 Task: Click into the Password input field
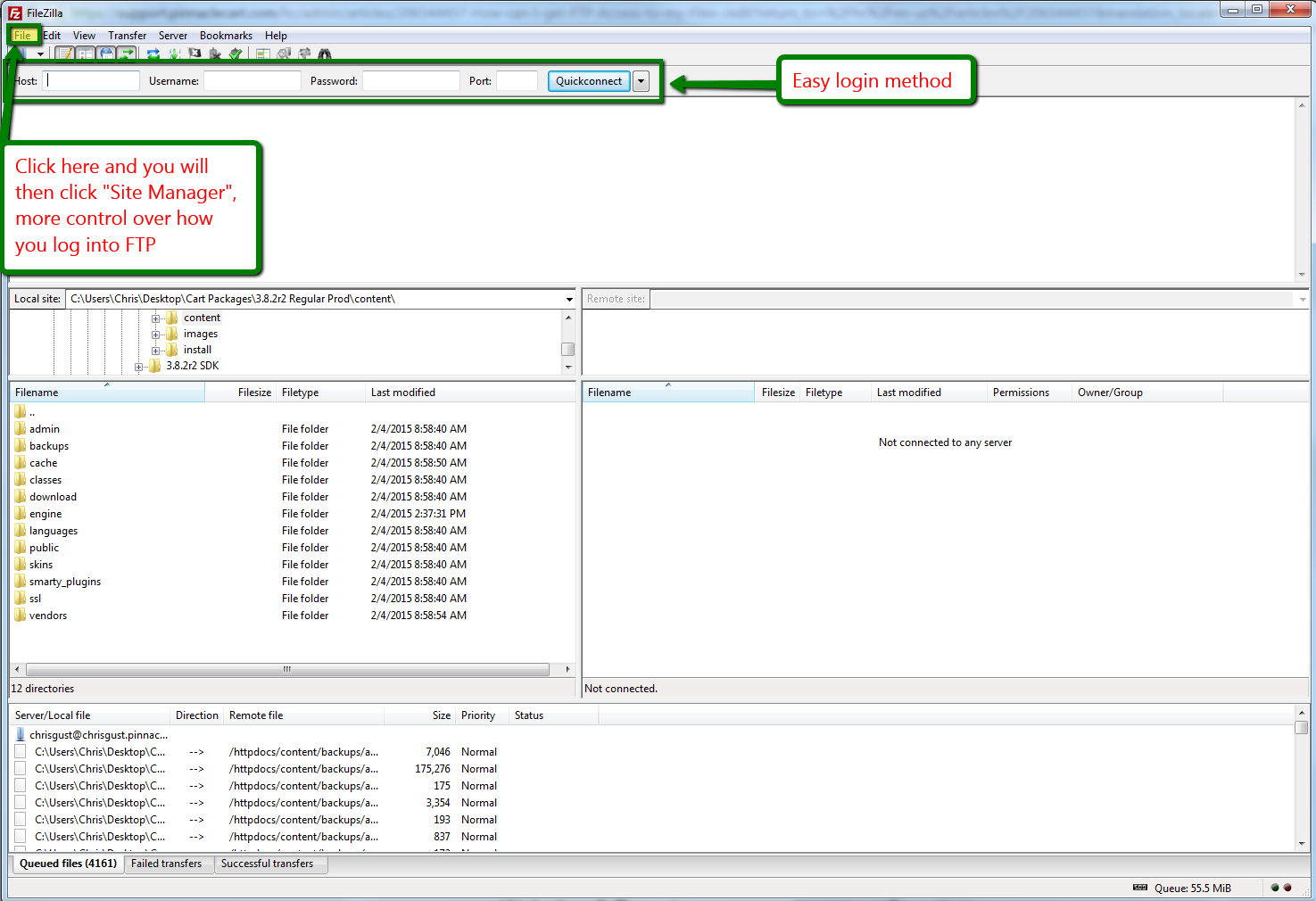411,81
